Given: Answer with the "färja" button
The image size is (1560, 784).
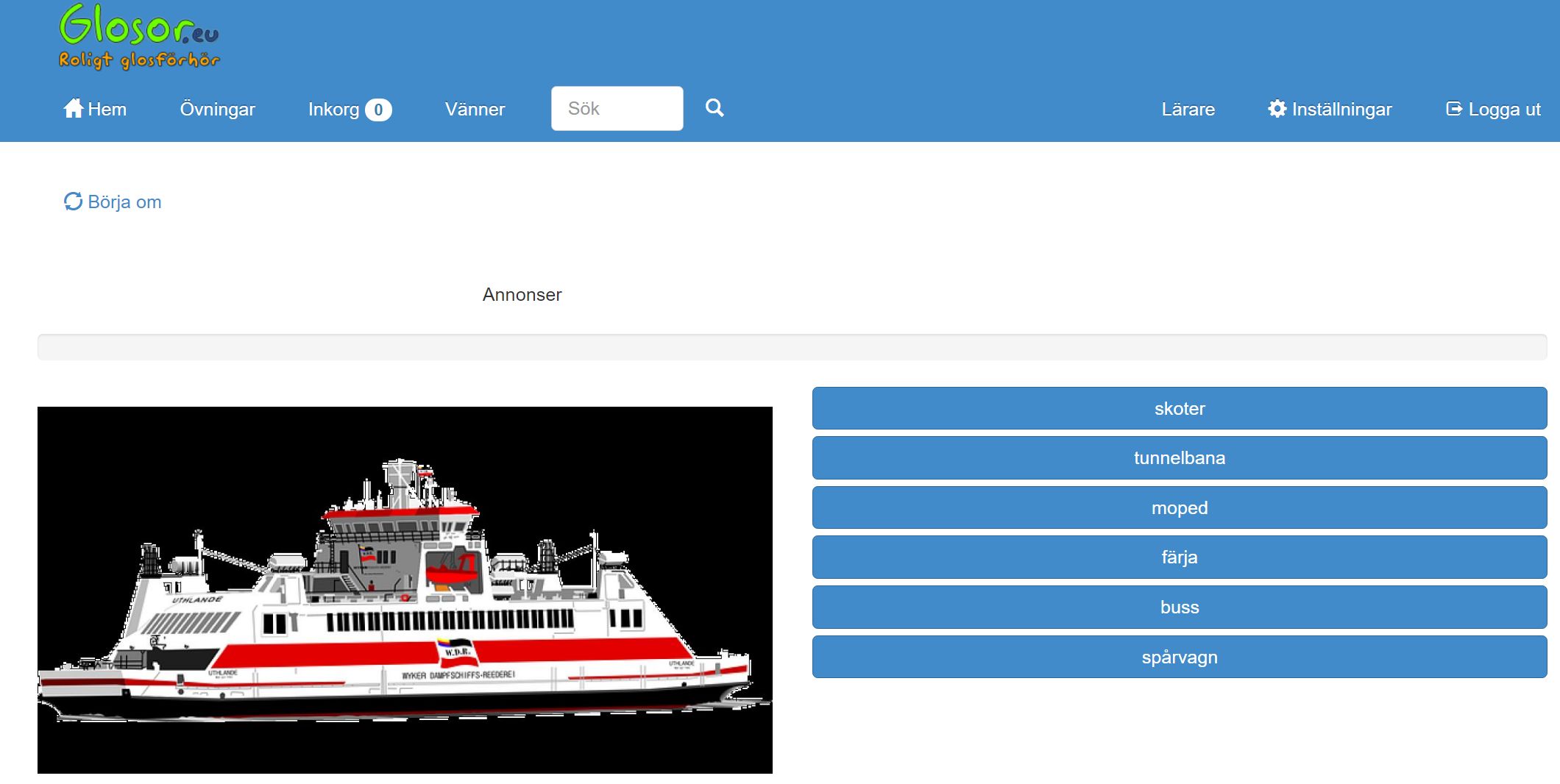Looking at the screenshot, I should tap(1179, 557).
